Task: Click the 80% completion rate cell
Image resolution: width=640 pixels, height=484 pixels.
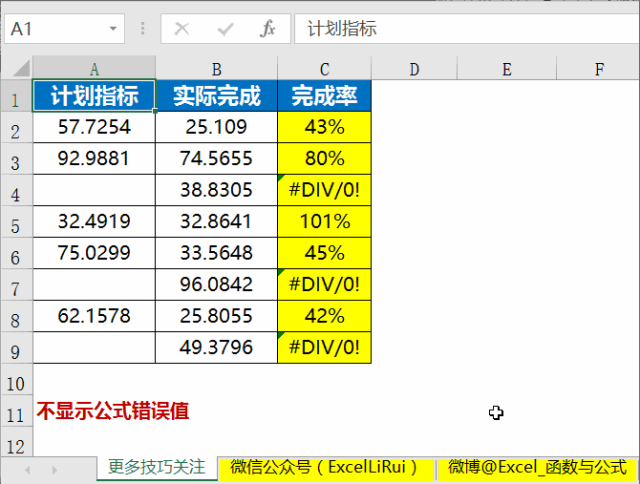Action: (324, 159)
